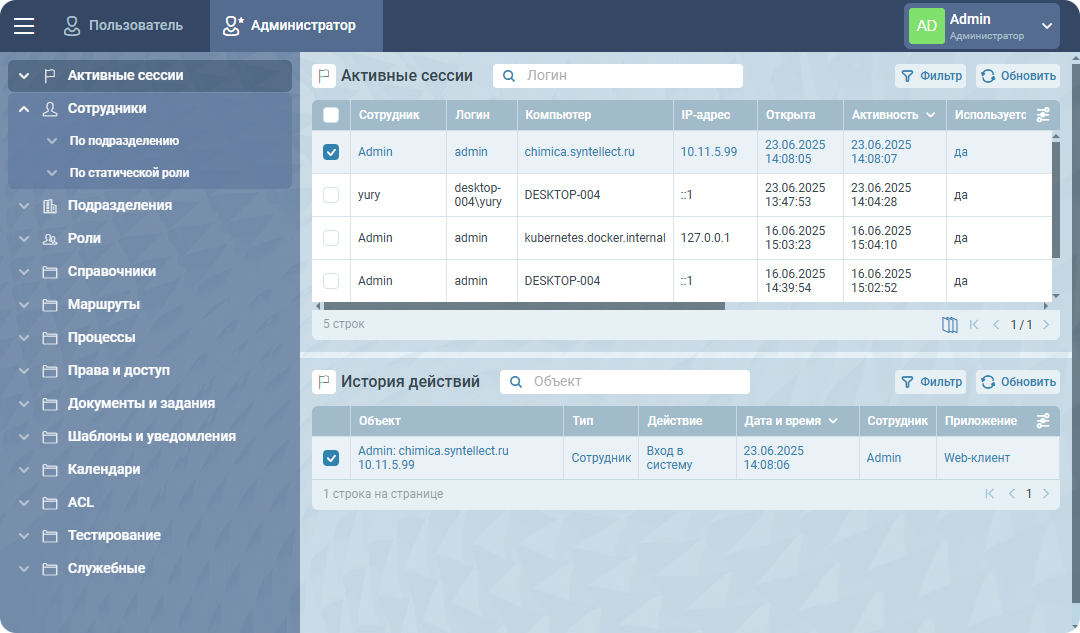Click the column settings icon in sessions table
Screen dimensions: 1080x633
click(1043, 115)
